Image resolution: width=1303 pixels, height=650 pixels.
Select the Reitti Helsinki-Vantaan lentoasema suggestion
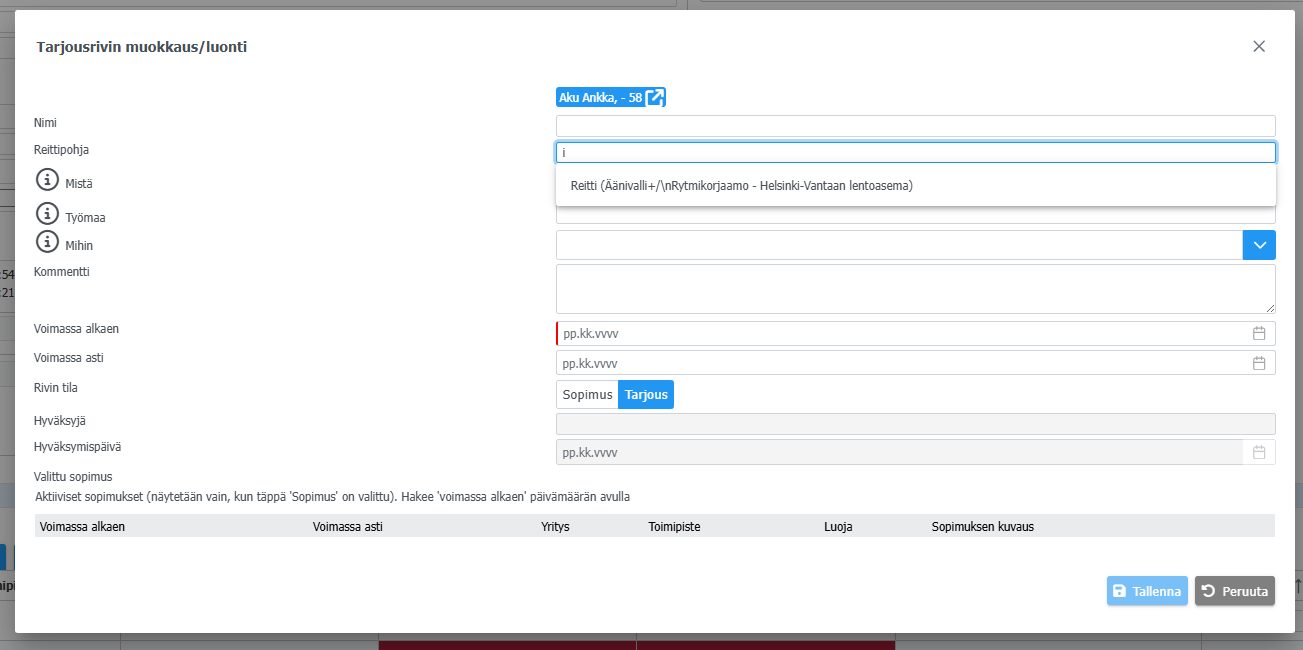(x=741, y=186)
